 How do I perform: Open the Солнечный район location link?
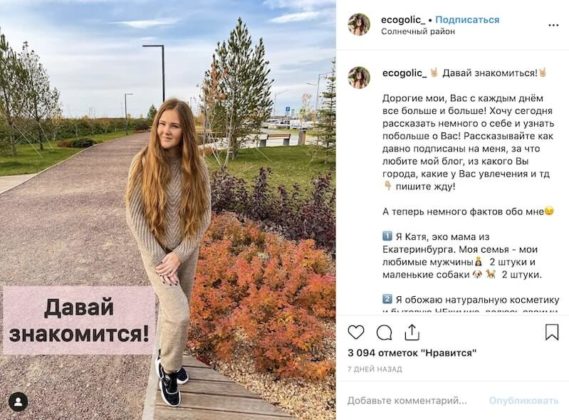[418, 32]
